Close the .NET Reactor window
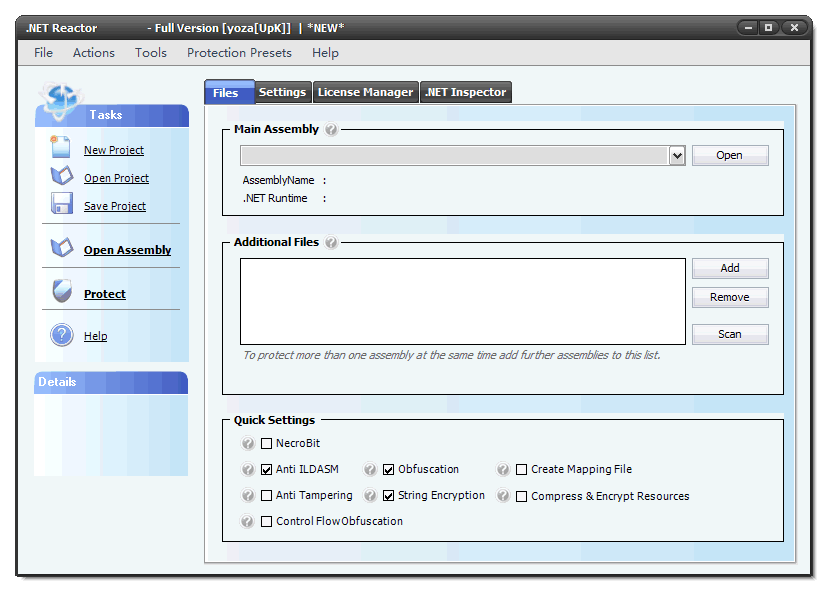Viewport: 828px width, 594px height. click(x=794, y=28)
